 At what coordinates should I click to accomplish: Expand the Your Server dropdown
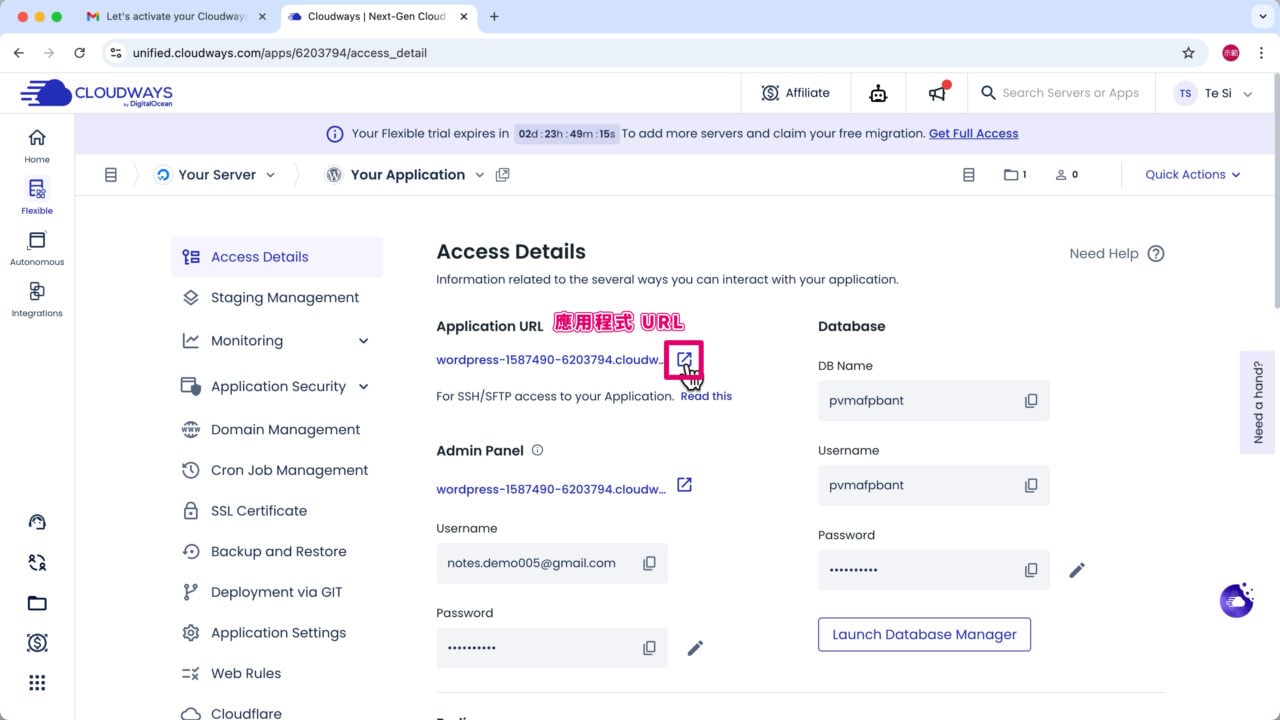(x=270, y=174)
